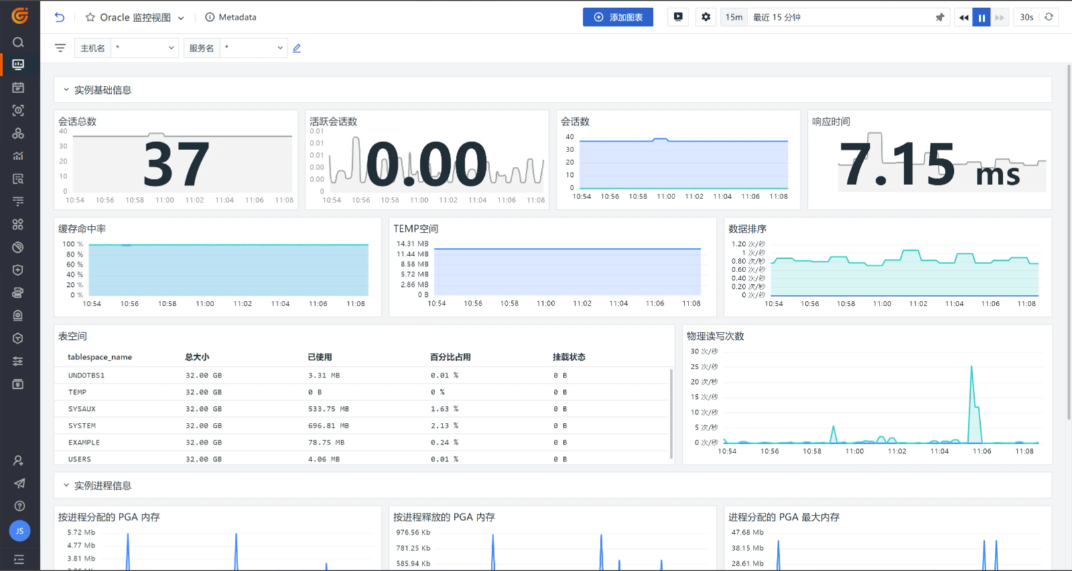Open the help question-mark icon
The height and width of the screenshot is (571, 1072).
(x=19, y=506)
